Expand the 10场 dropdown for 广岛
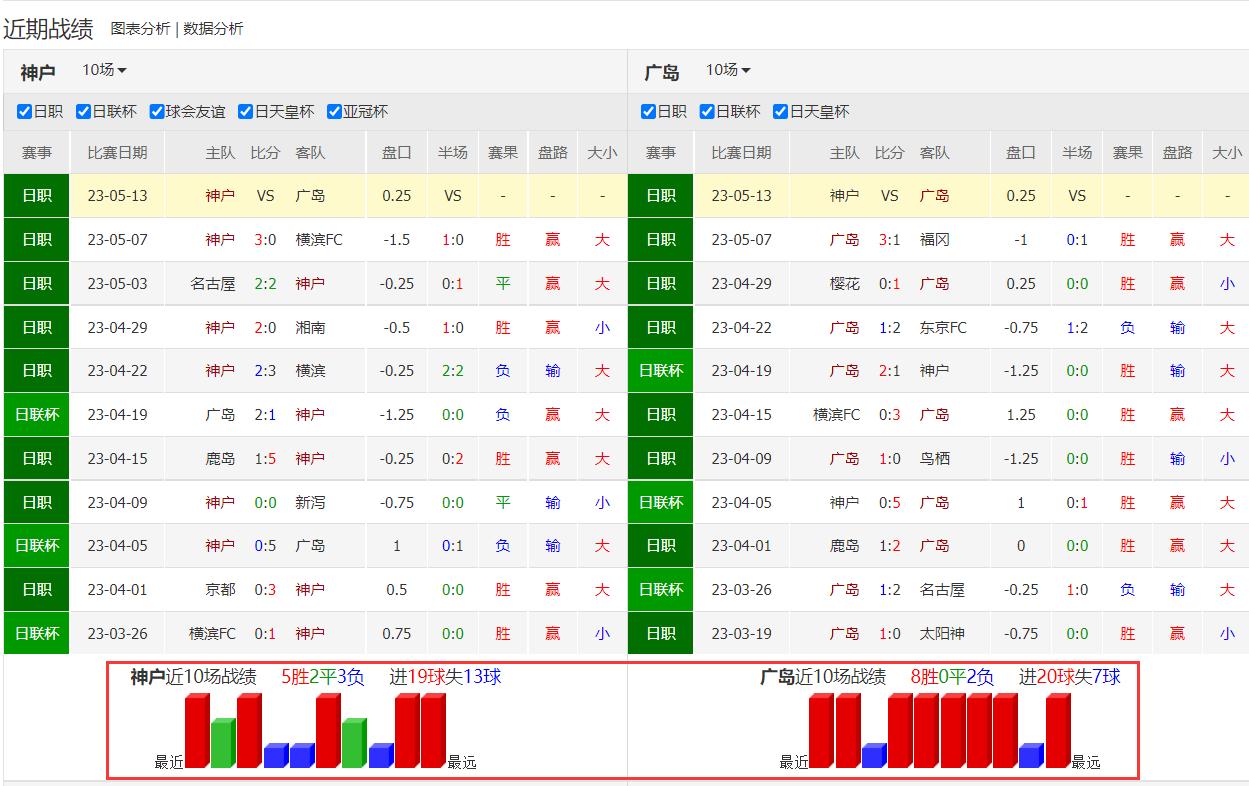1249x786 pixels. [x=728, y=70]
